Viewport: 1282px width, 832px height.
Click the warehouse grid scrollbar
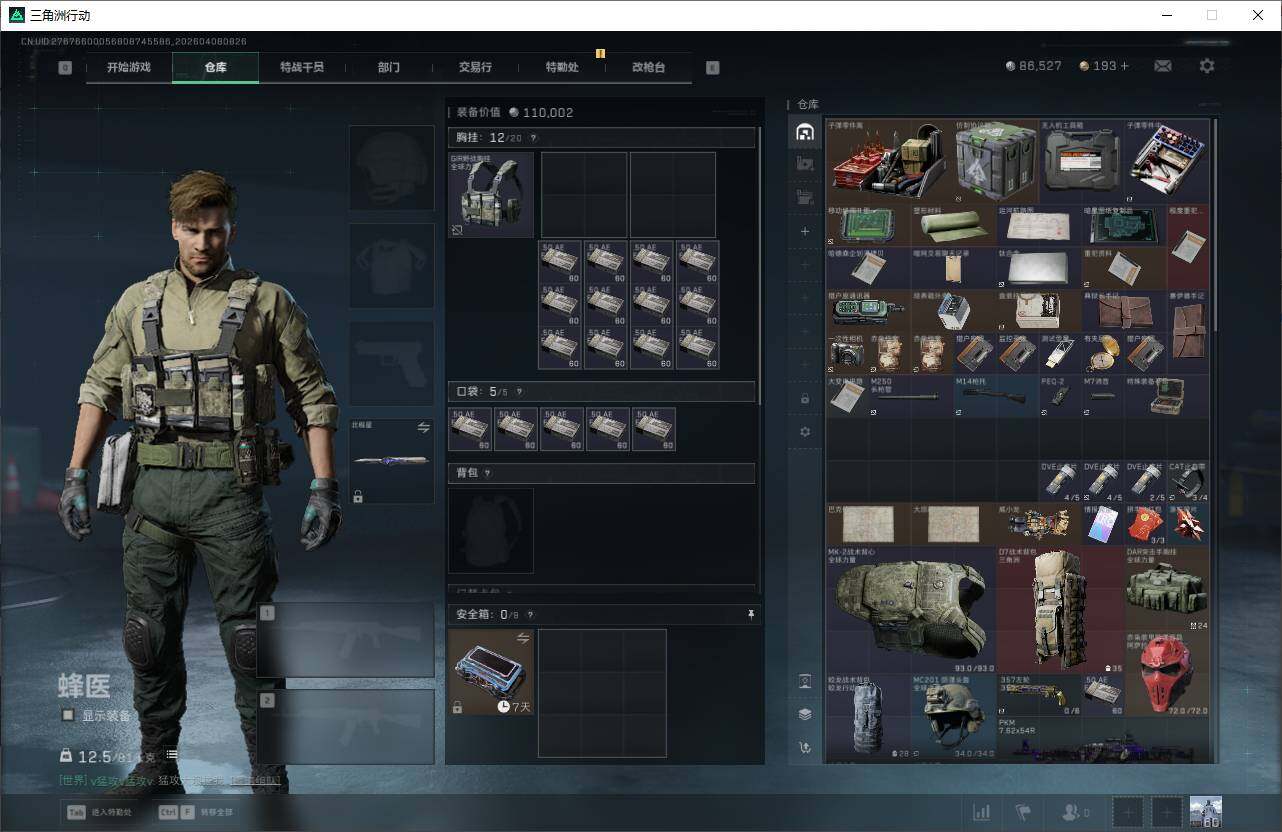pos(1215,225)
